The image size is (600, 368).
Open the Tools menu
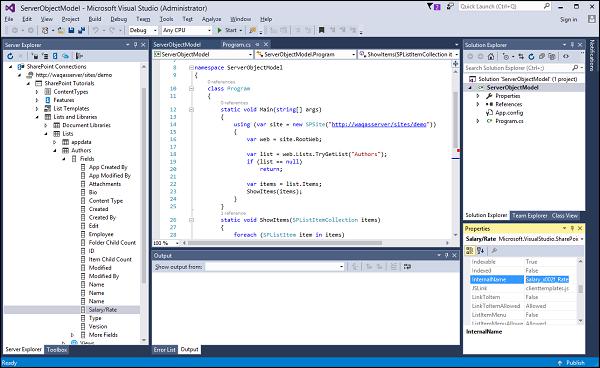tap(166, 19)
